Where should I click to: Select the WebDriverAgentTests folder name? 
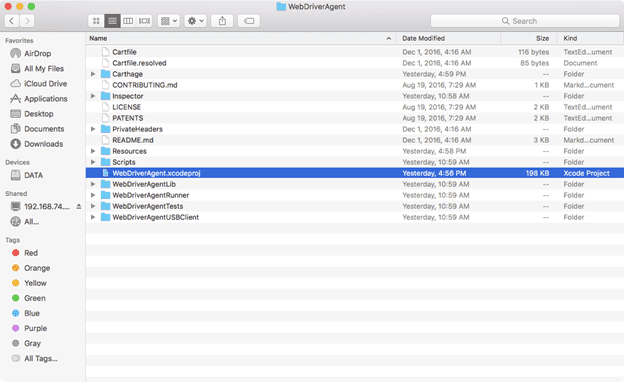point(148,206)
